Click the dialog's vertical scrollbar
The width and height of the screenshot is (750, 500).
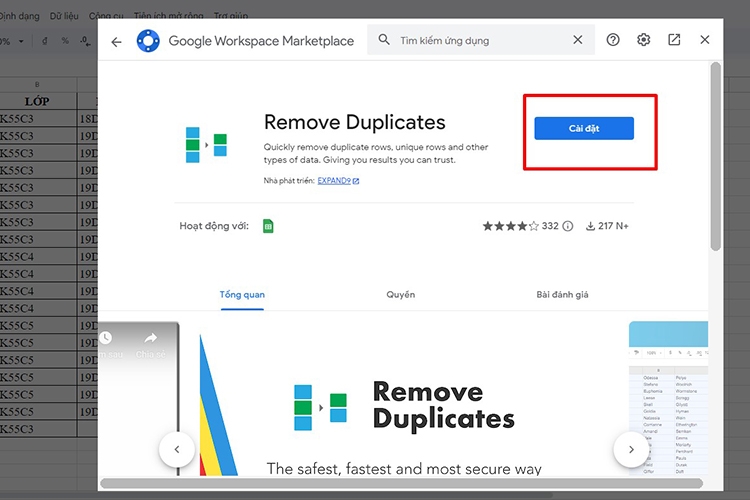pos(716,156)
